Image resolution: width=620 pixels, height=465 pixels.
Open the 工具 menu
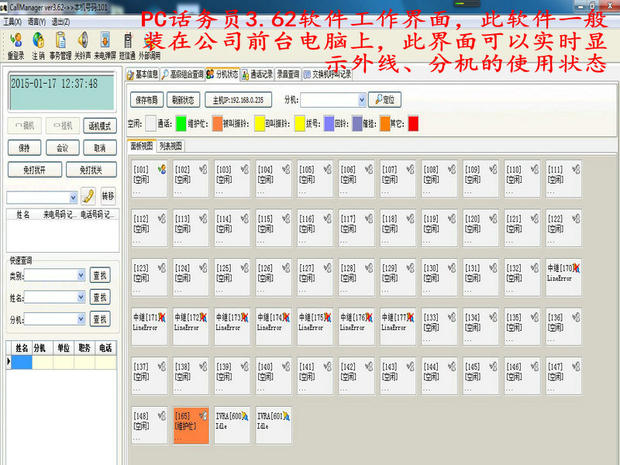[12, 22]
